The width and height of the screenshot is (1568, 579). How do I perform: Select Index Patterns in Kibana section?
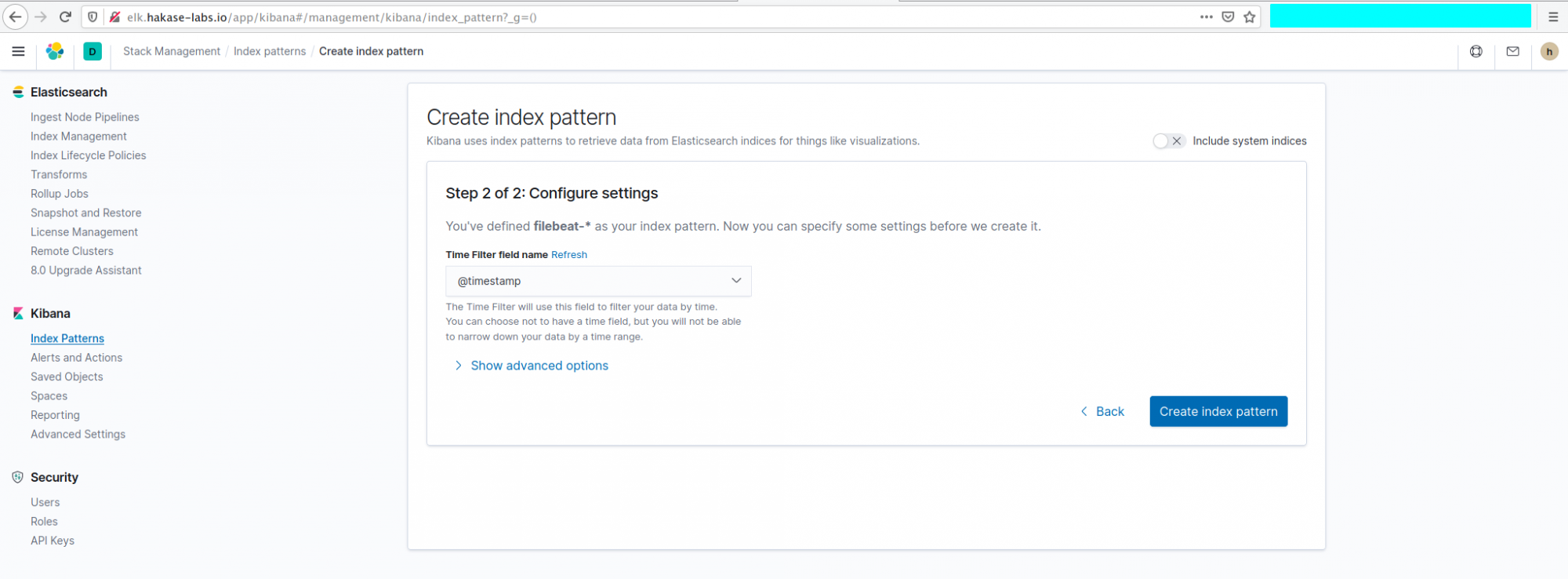(67, 338)
